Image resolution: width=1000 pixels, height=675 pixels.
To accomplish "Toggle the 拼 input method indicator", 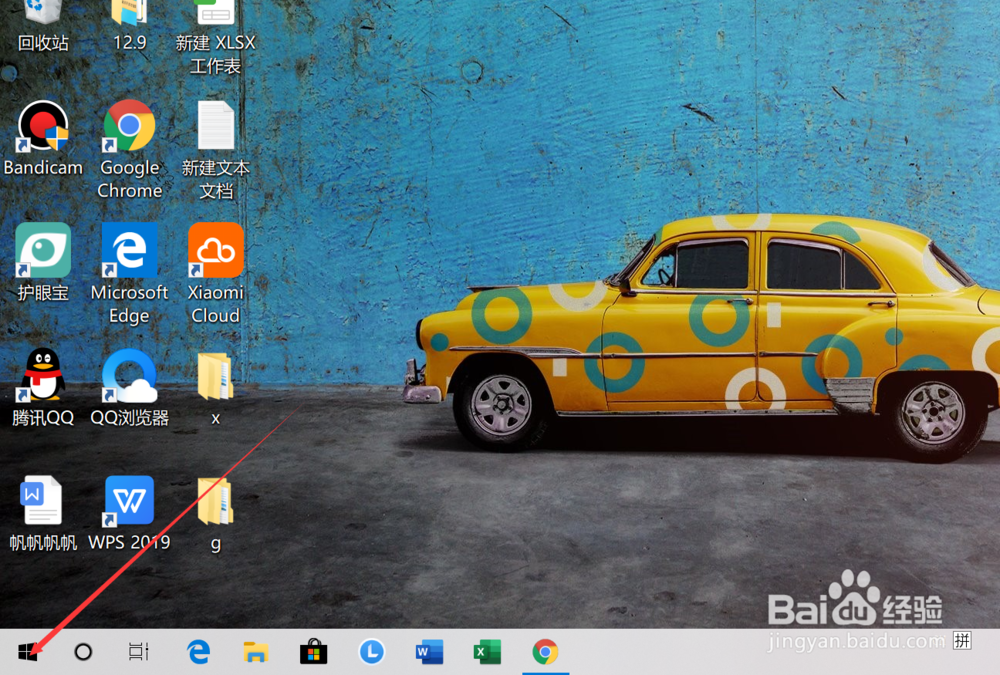I will pos(962,640).
